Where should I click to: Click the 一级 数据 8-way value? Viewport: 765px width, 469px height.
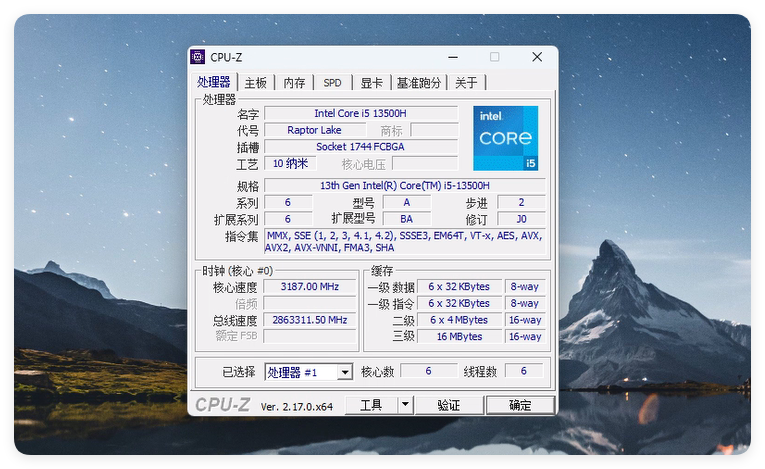(525, 286)
